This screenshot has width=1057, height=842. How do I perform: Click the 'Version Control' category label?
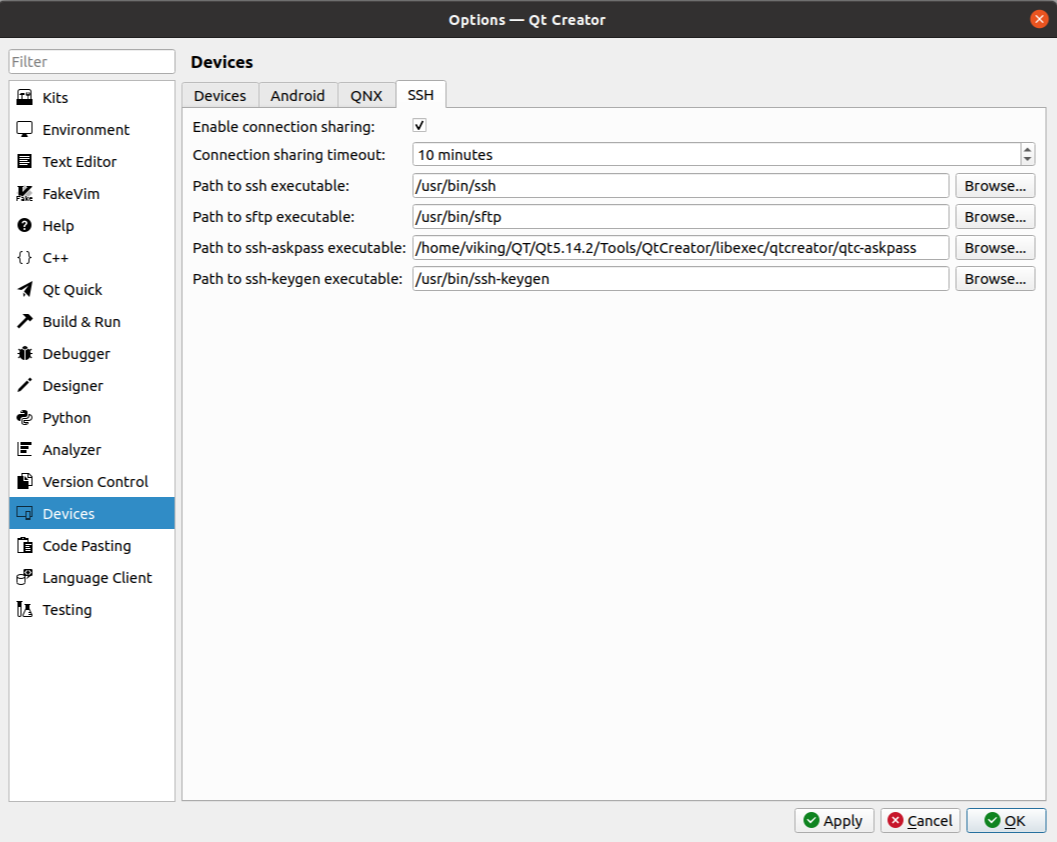pyautogui.click(x=95, y=482)
